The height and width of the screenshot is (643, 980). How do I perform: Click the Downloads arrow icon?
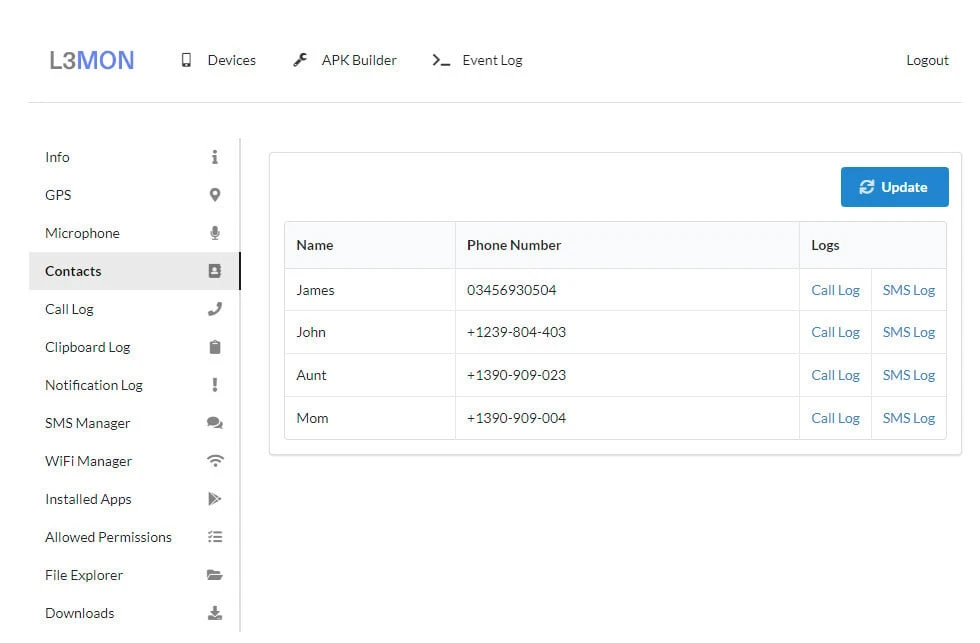coord(214,613)
